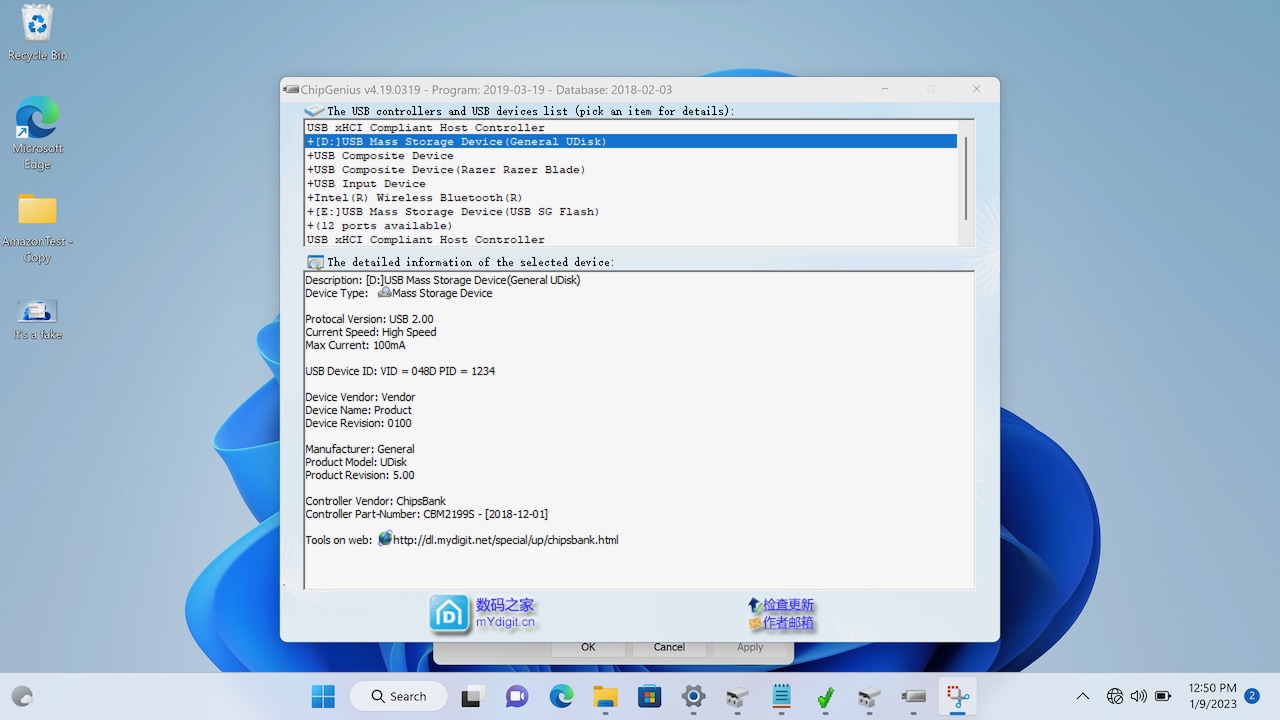Select +USB Input Device row

click(630, 184)
